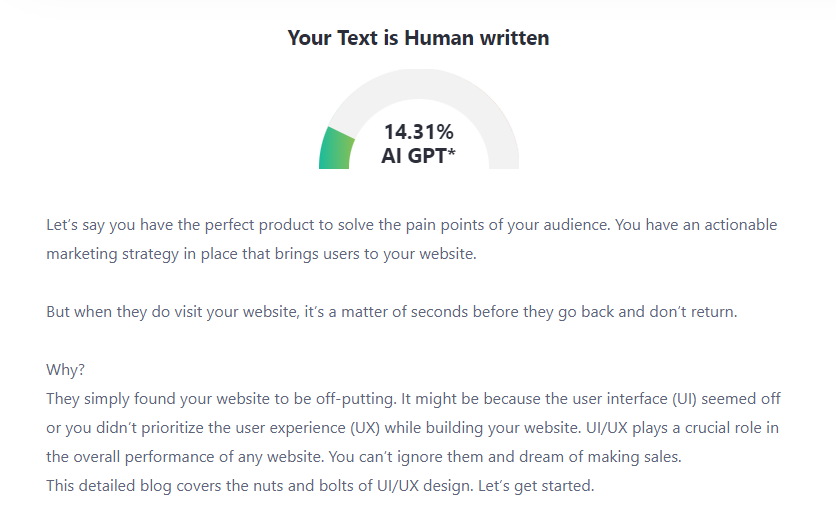836x526 pixels.
Task: Click the line starting "This detailed blog covers"
Action: [320, 486]
